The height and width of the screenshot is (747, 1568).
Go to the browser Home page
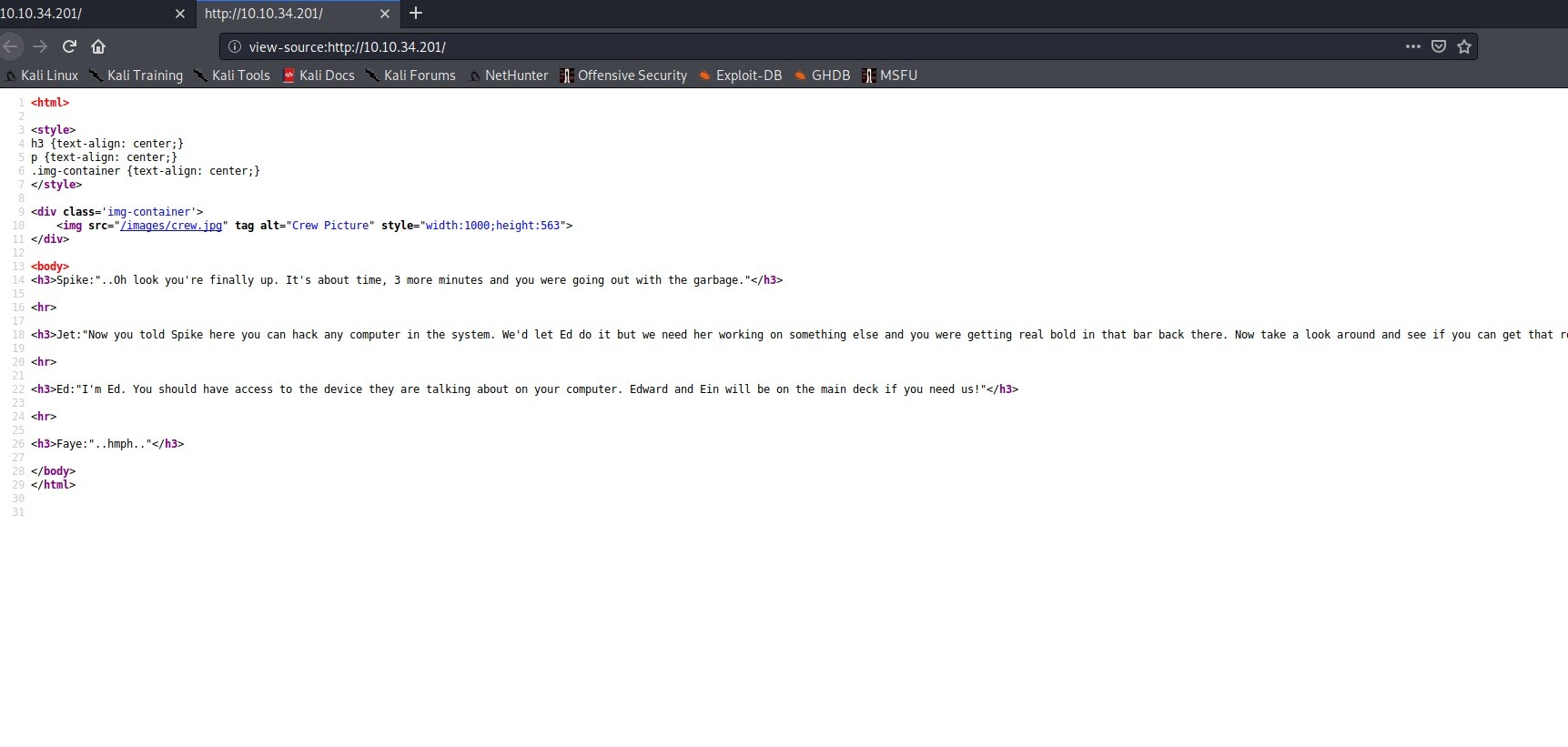pyautogui.click(x=98, y=46)
